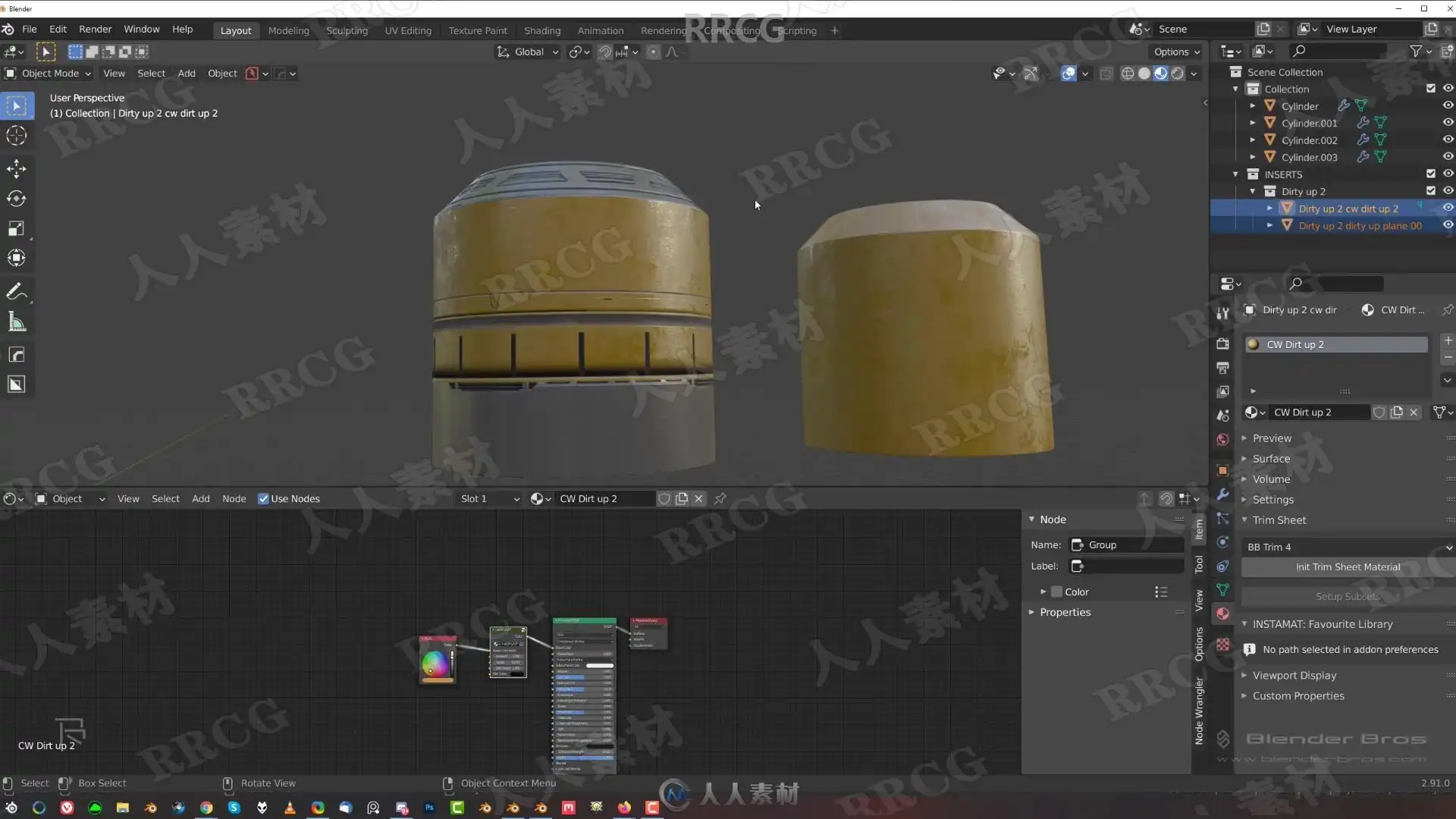
Task: Click Init Trim Sheet Material button
Action: (x=1348, y=567)
